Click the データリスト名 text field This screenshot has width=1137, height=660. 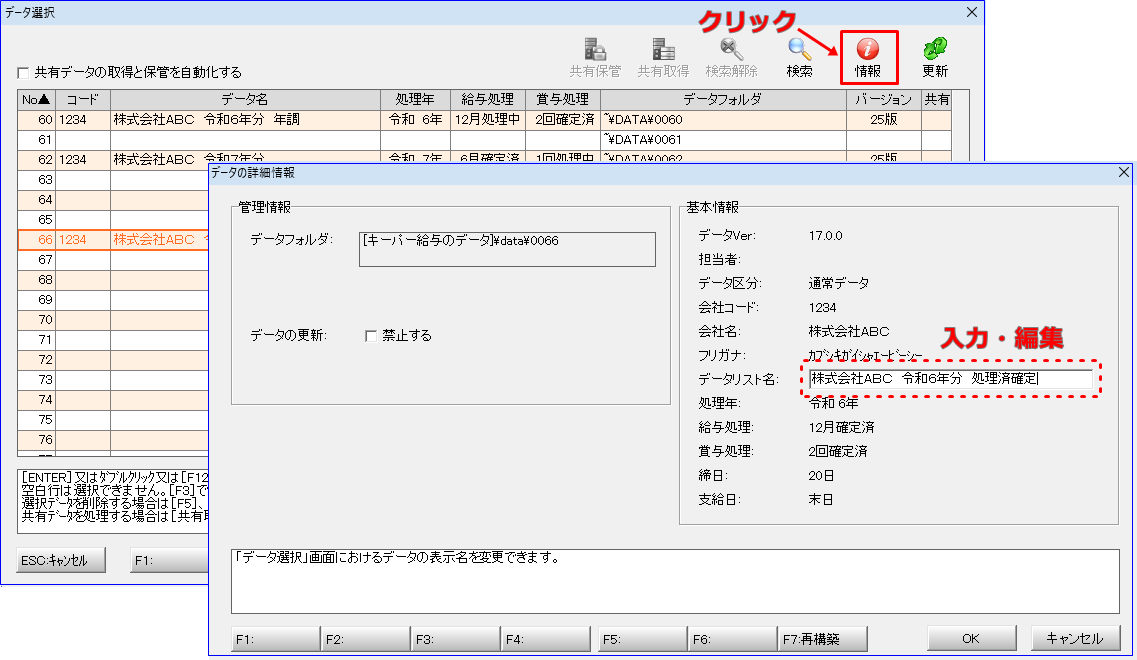[x=950, y=379]
